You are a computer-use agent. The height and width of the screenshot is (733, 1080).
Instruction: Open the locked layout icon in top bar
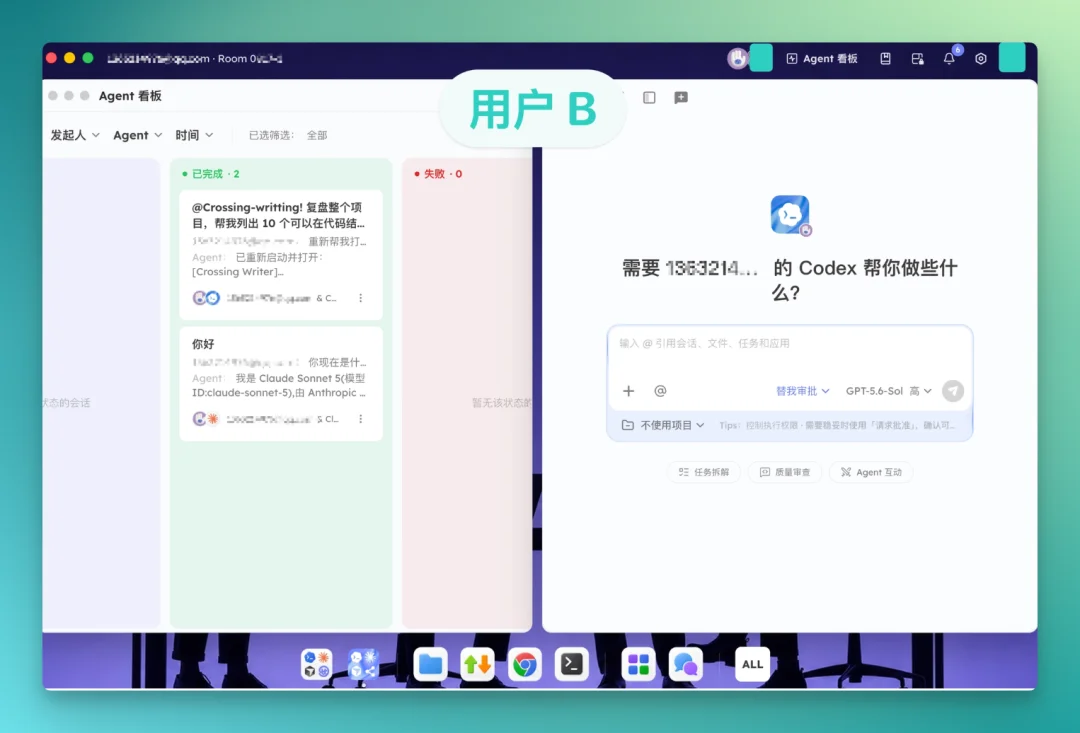click(x=917, y=59)
